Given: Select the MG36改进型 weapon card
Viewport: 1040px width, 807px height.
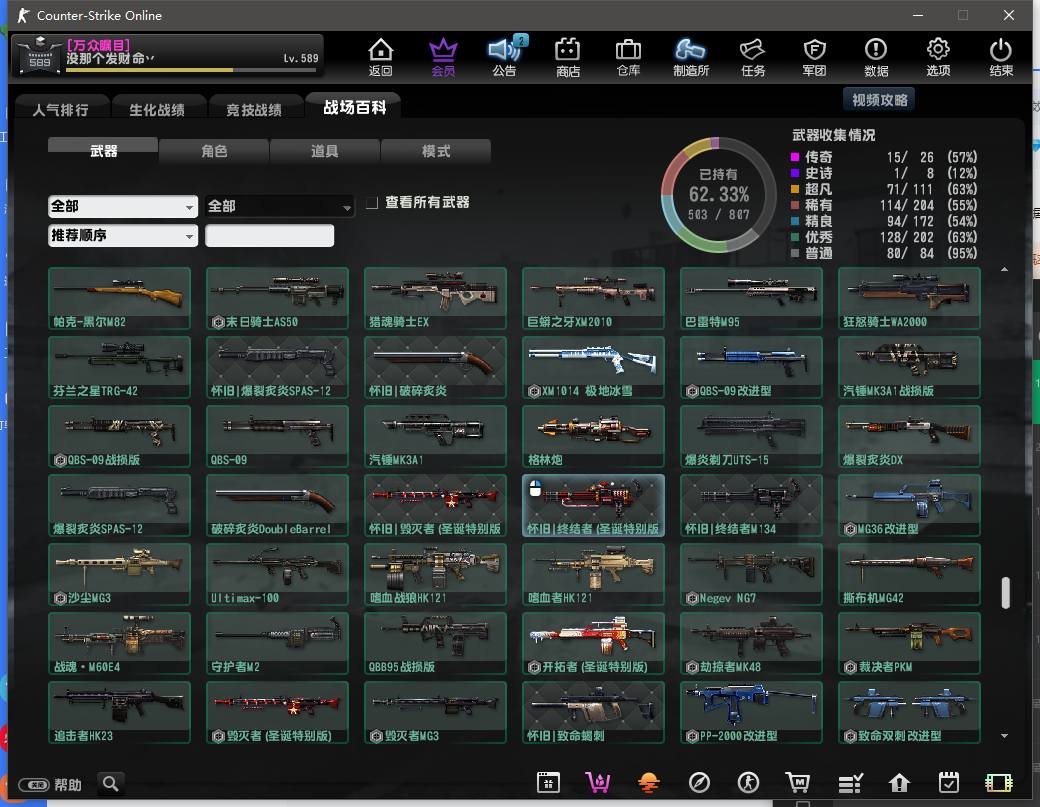Looking at the screenshot, I should click(x=909, y=505).
